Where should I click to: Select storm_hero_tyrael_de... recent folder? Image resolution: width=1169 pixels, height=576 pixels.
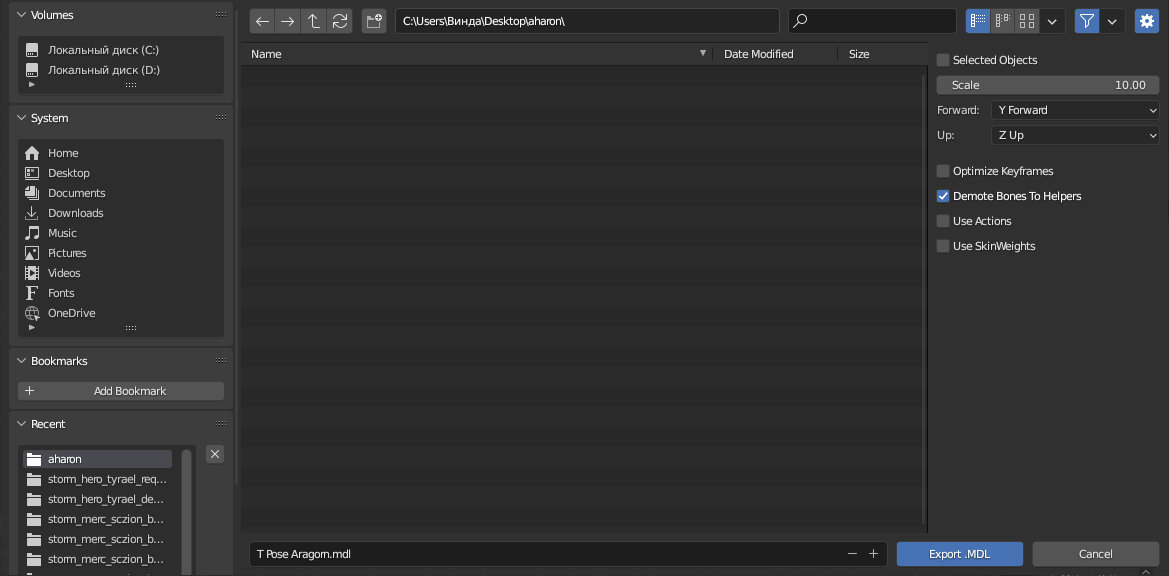pyautogui.click(x=98, y=499)
